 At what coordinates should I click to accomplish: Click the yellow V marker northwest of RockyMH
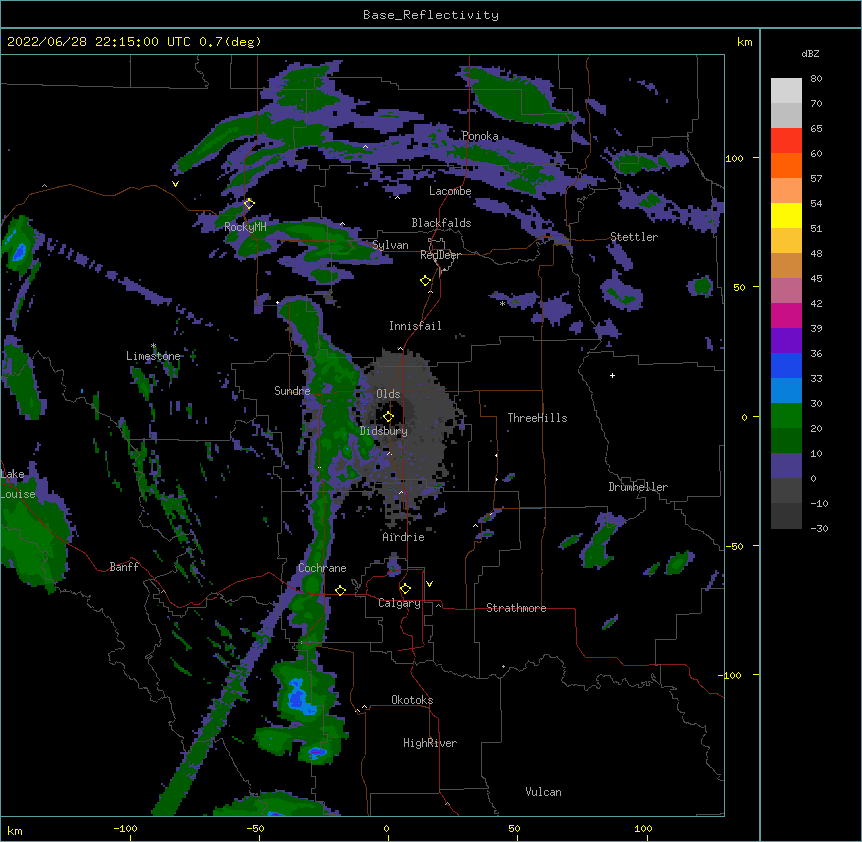coord(175,184)
